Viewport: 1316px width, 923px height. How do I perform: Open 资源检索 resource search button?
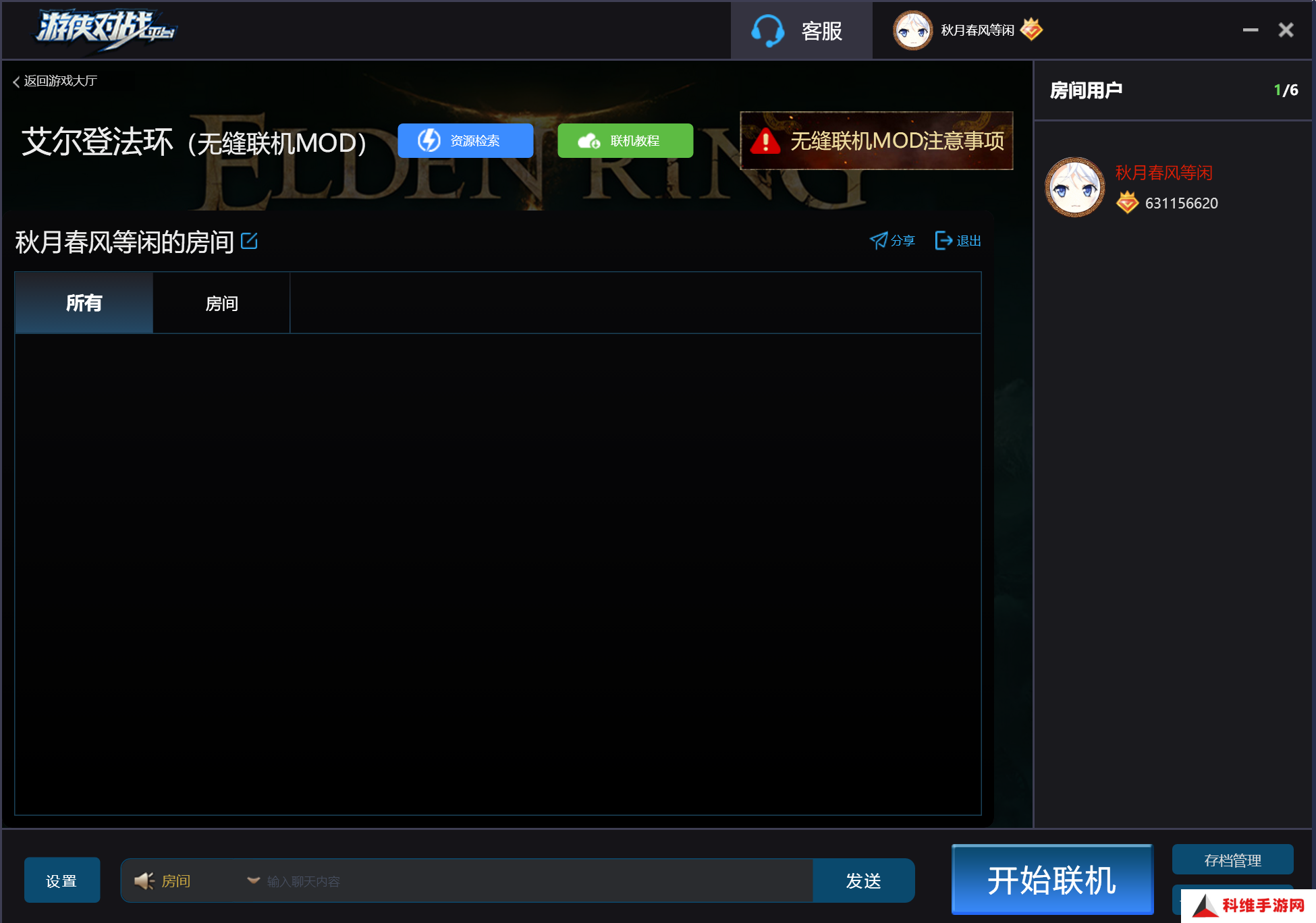[466, 140]
